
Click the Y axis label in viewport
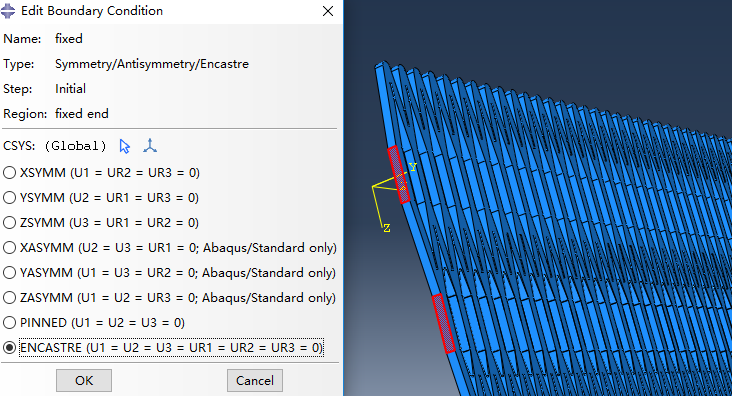(x=413, y=167)
